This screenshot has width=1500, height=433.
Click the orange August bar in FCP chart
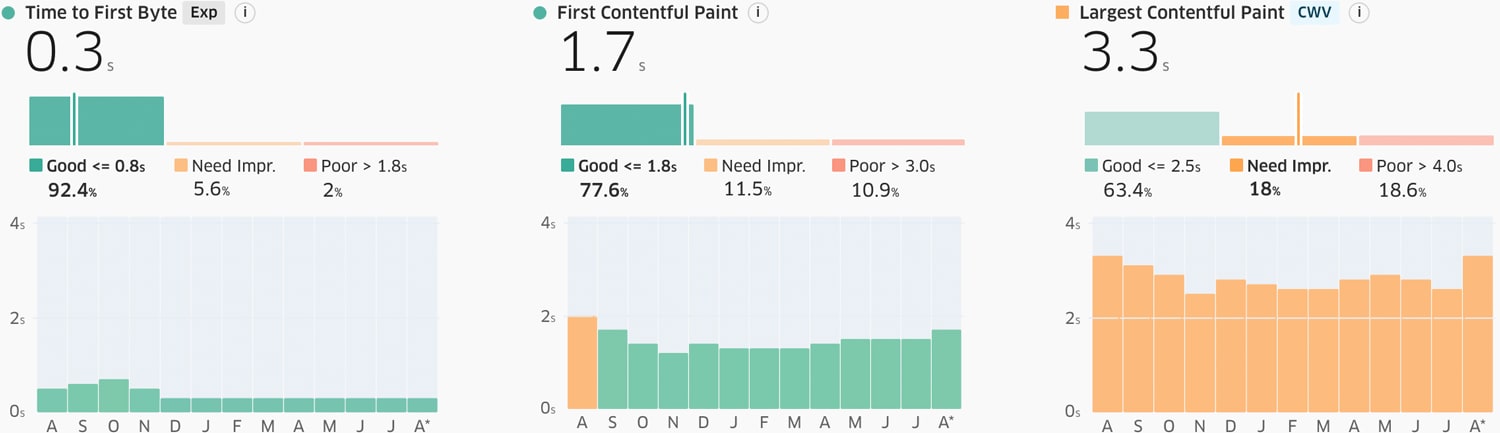tap(582, 362)
